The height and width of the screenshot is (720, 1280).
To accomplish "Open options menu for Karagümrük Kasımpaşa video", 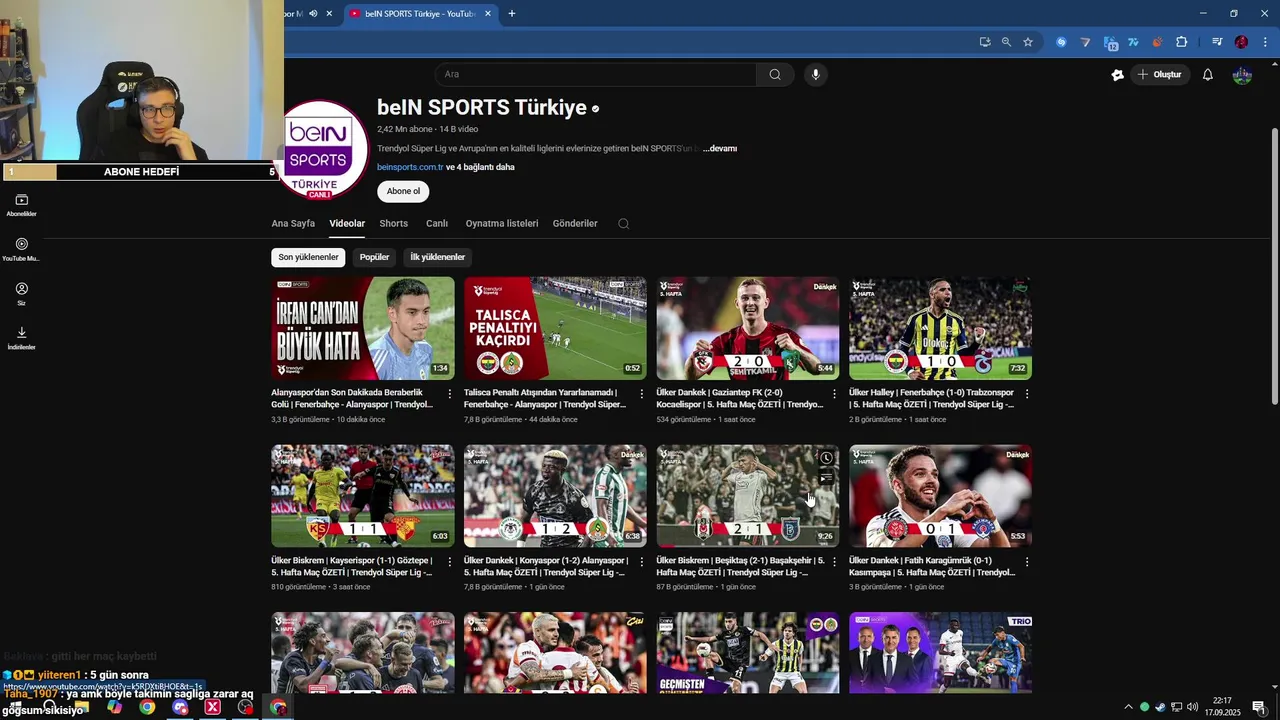I will tap(1027, 562).
